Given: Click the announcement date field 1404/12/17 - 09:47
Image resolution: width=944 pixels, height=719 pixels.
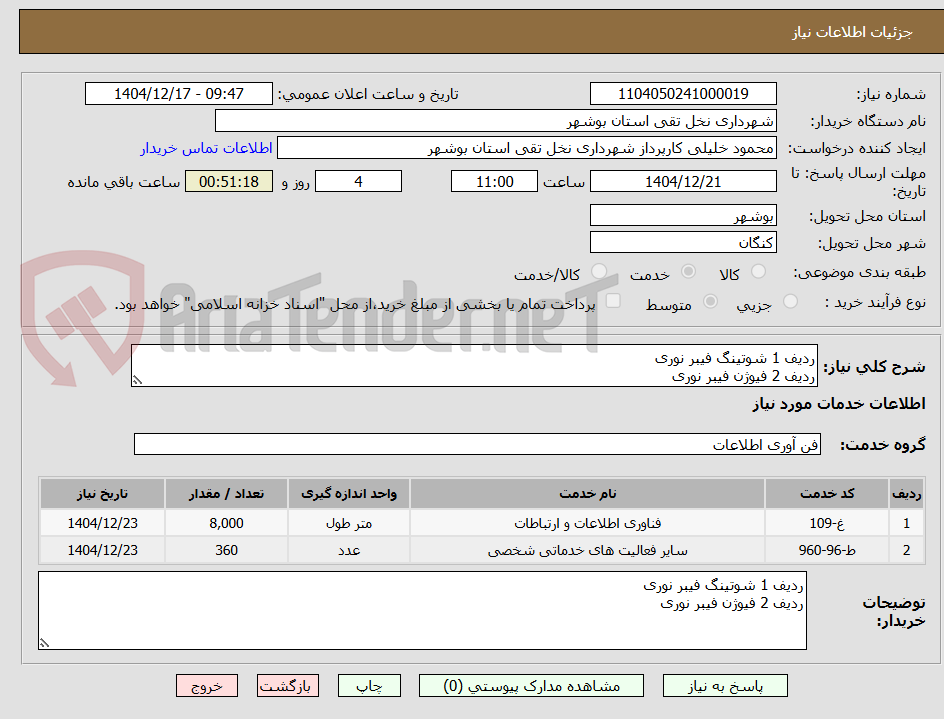Looking at the screenshot, I should pyautogui.click(x=179, y=94).
